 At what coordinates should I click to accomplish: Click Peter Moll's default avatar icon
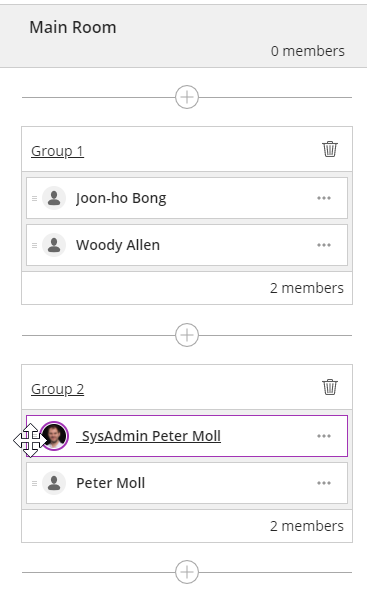point(54,483)
